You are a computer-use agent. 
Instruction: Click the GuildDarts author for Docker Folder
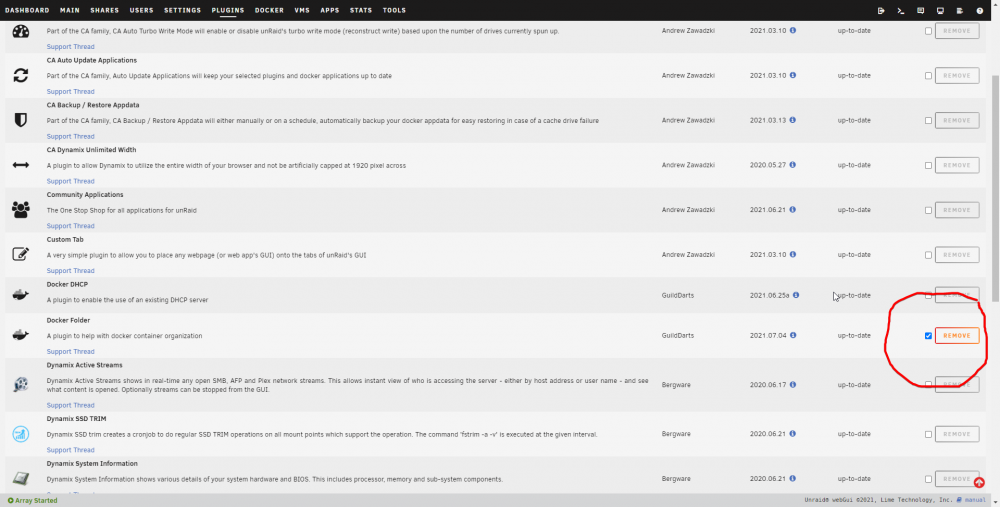(677, 335)
